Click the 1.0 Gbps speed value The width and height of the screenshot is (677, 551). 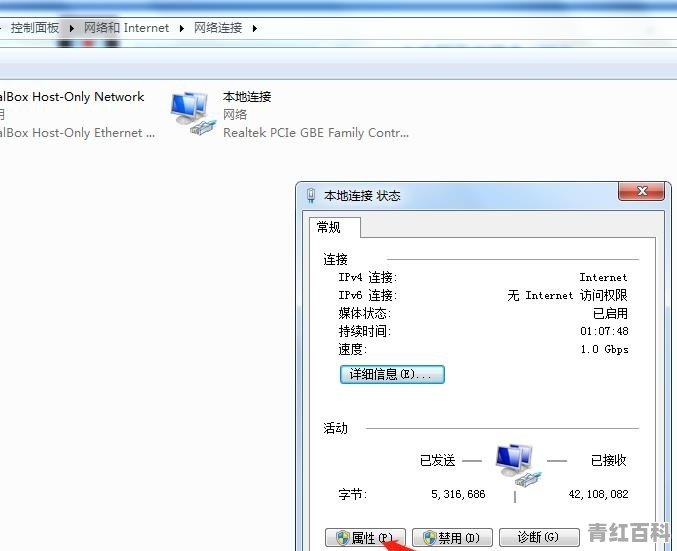pos(604,349)
